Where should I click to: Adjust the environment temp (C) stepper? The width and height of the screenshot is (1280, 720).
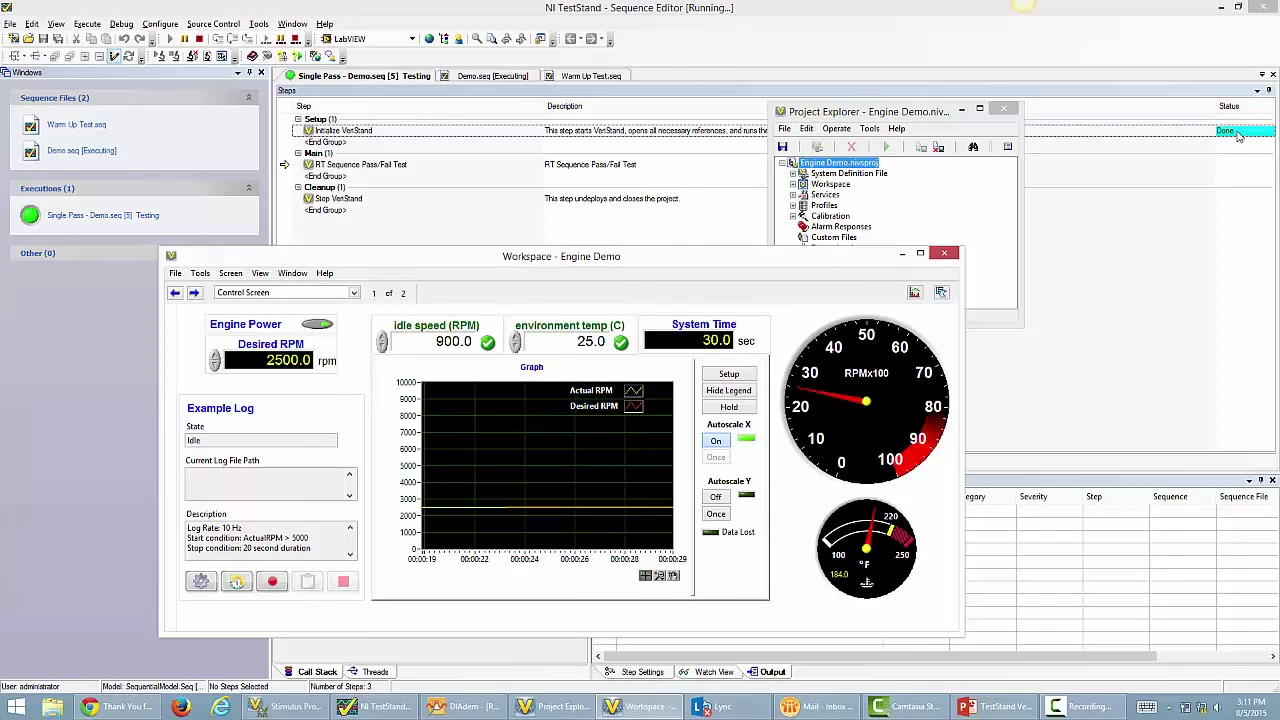[515, 342]
